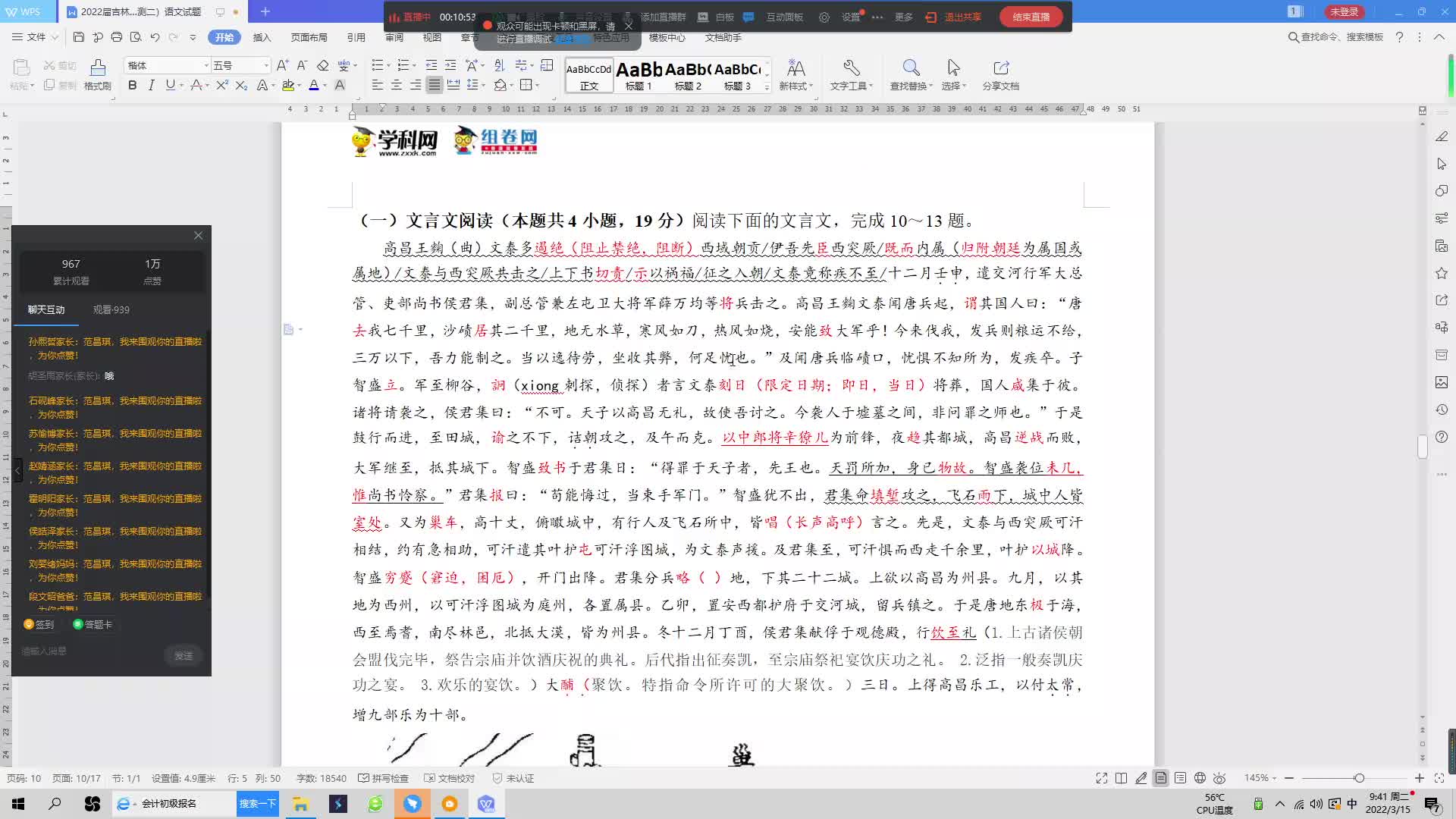This screenshot has width=1456, height=819.
Task: Open the New Style (新样式) menu
Action: pyautogui.click(x=795, y=75)
